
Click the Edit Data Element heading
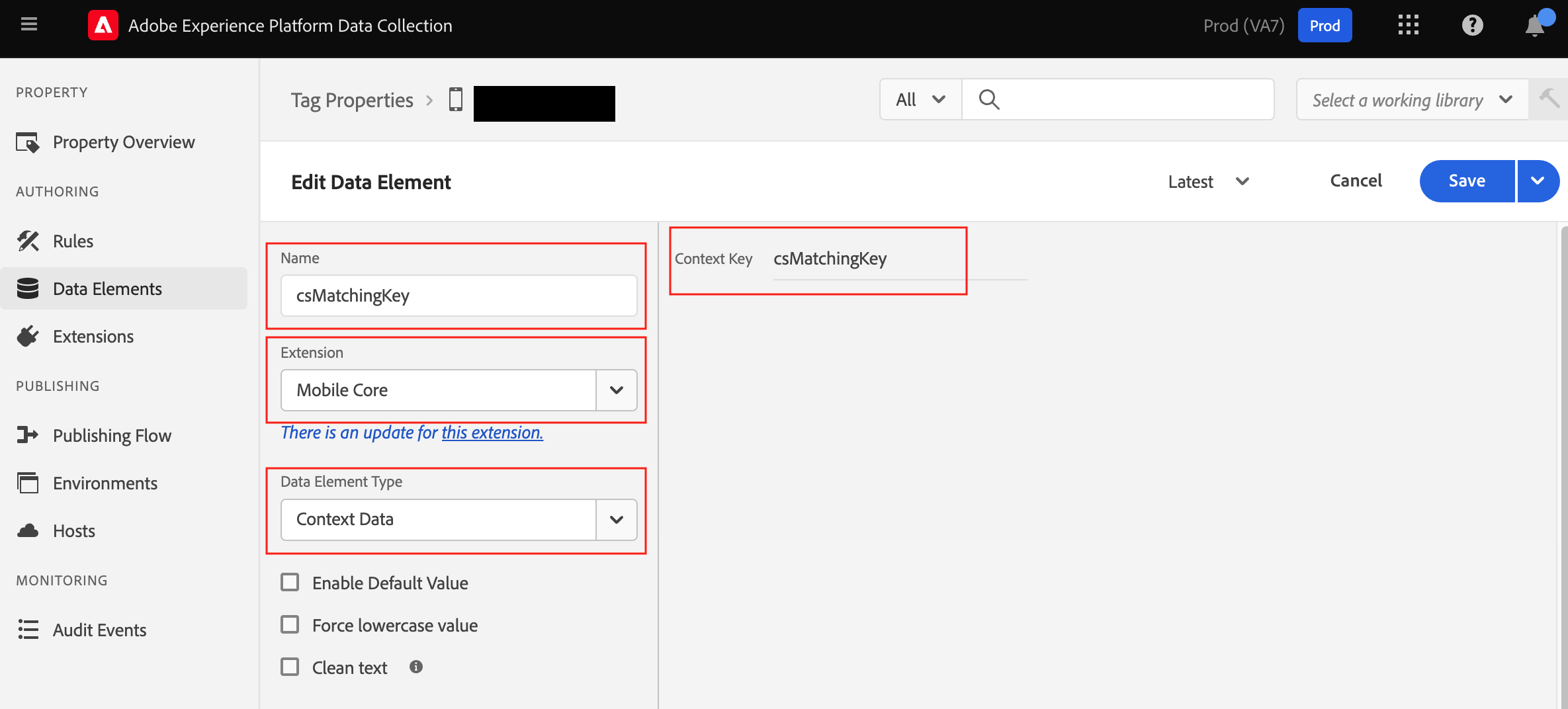point(371,182)
